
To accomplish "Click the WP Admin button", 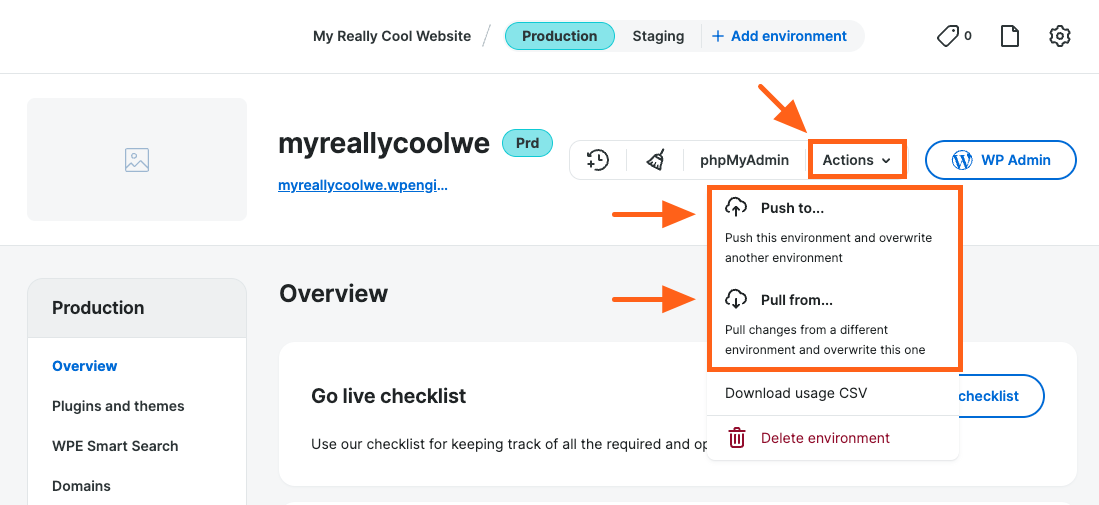I will (1000, 160).
